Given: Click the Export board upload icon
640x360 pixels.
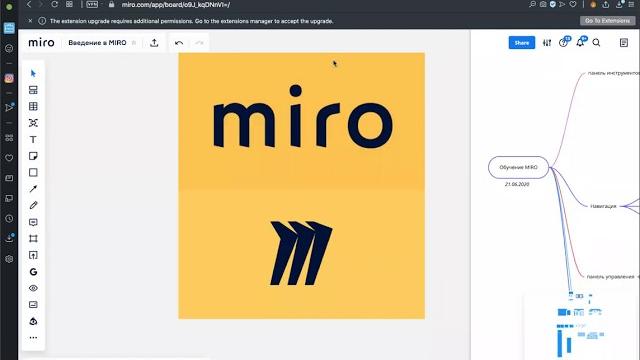Looking at the screenshot, I should tap(154, 42).
